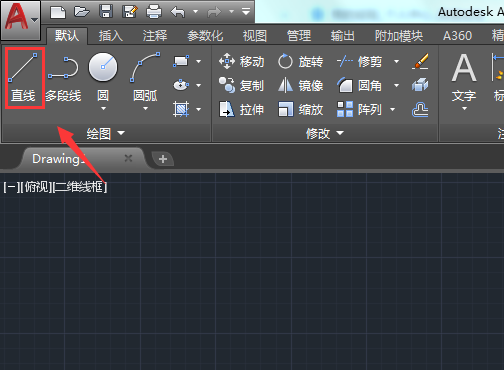The image size is (504, 370).
Task: Select the Drawing file tab
Action: pos(83,159)
